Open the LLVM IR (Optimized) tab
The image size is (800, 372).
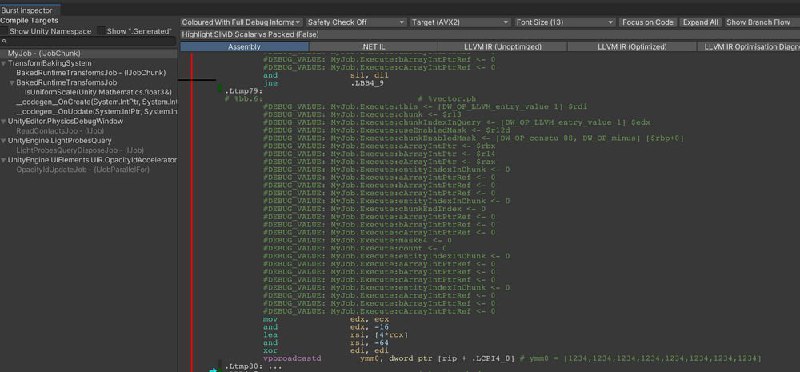tap(632, 46)
